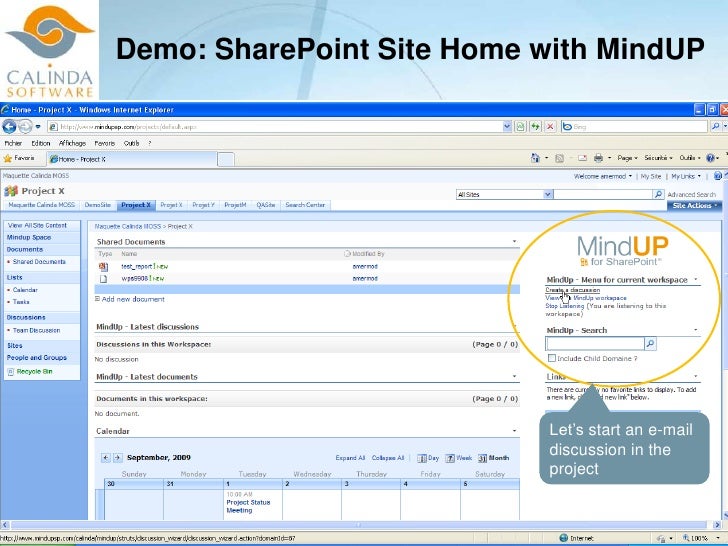Tick the Include Child Domains checkbox
This screenshot has width=728, height=546.
(x=552, y=358)
